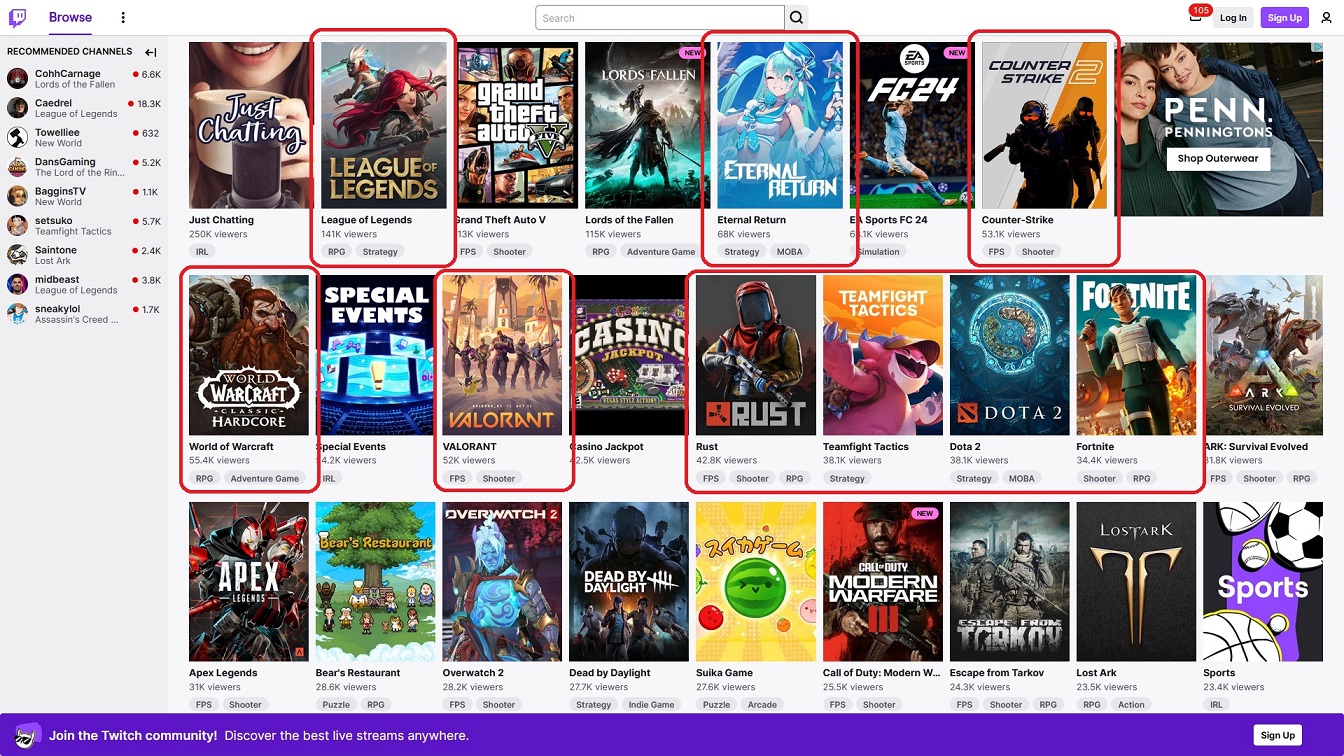Click the Twitch logo home icon
The height and width of the screenshot is (756, 1344).
[x=18, y=17]
